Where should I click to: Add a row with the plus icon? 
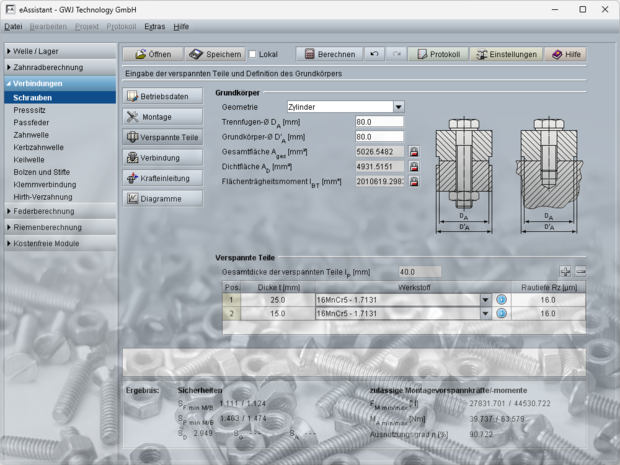(x=565, y=271)
